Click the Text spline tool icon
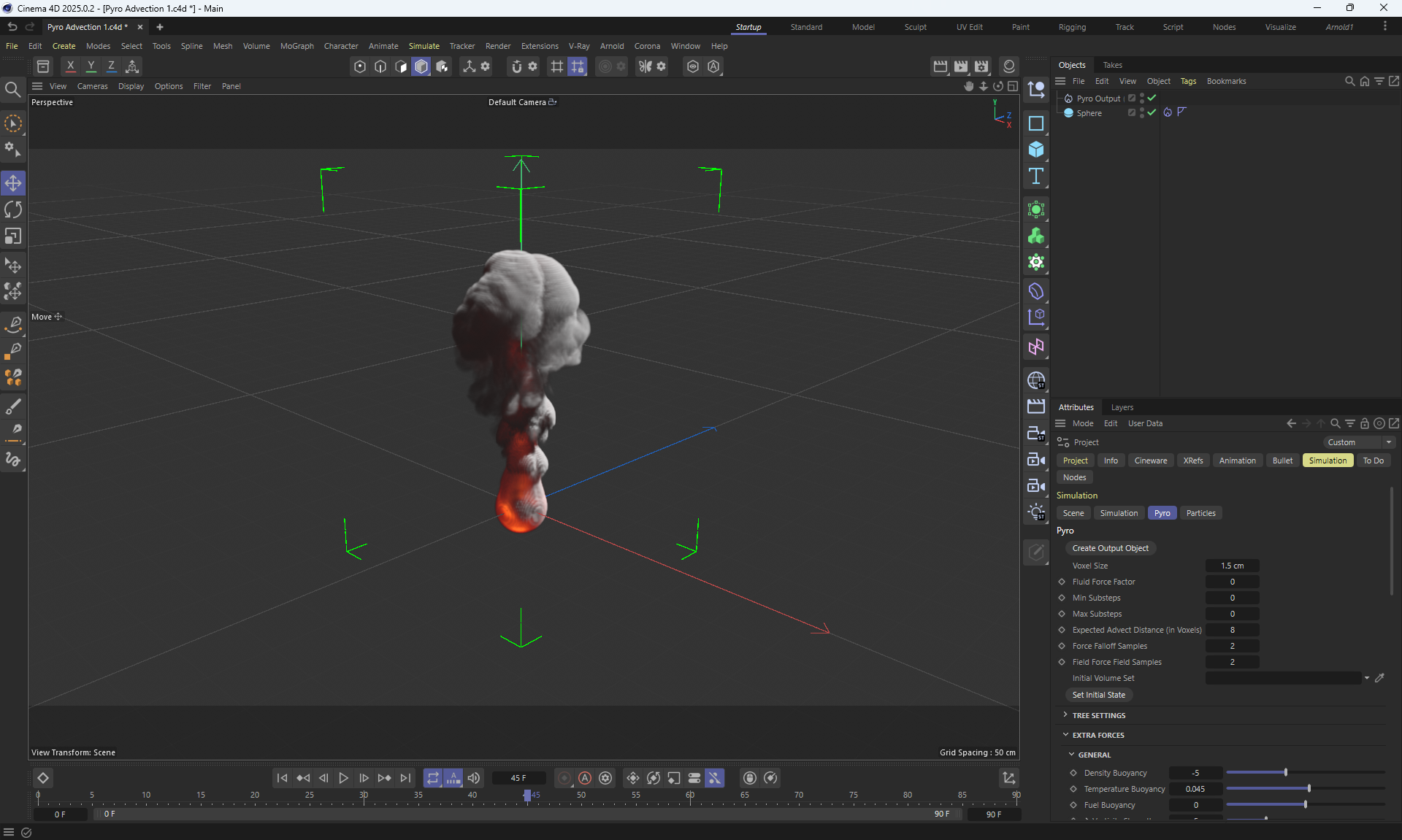1402x840 pixels. [1035, 176]
